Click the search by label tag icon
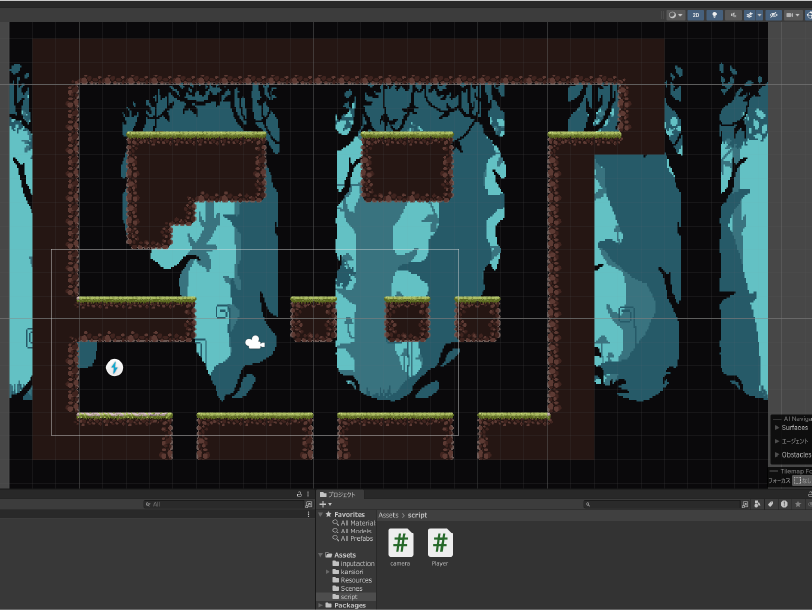812x610 pixels. [771, 504]
